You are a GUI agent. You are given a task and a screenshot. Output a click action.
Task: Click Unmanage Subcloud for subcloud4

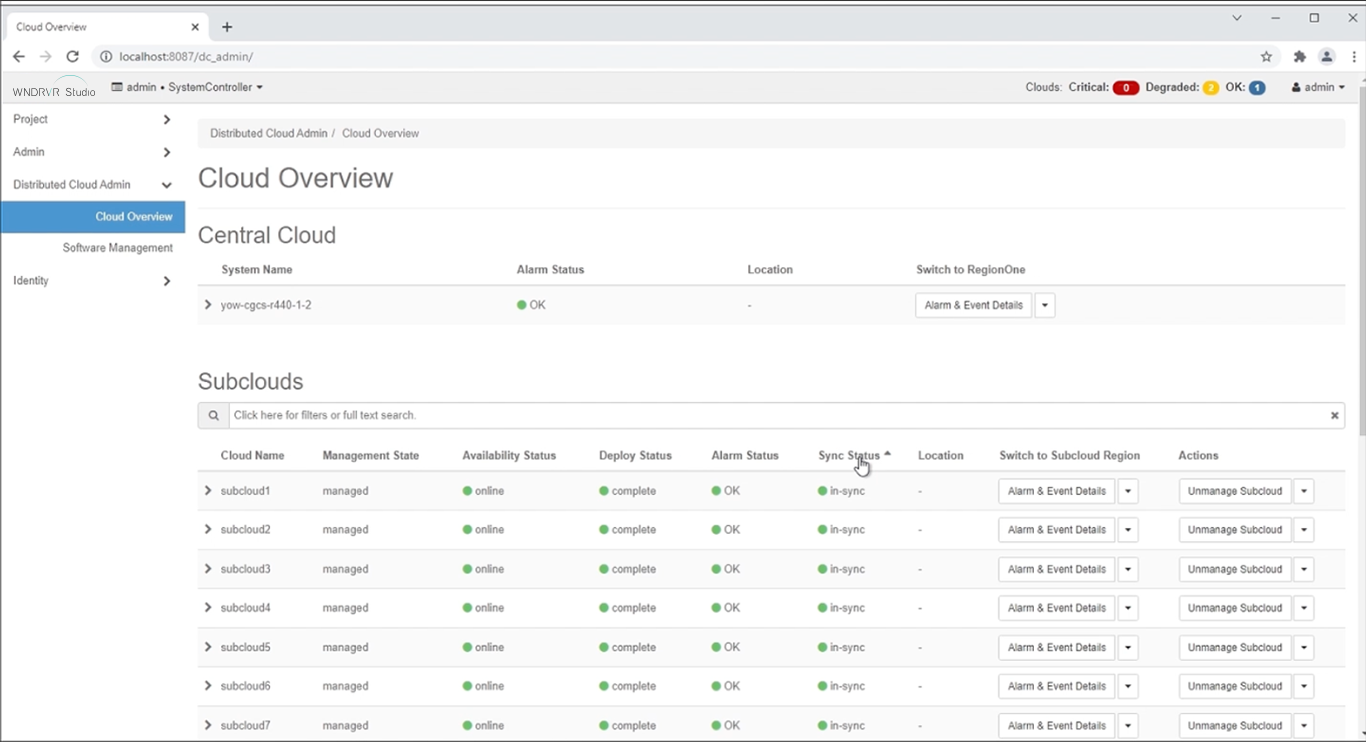click(x=1235, y=608)
